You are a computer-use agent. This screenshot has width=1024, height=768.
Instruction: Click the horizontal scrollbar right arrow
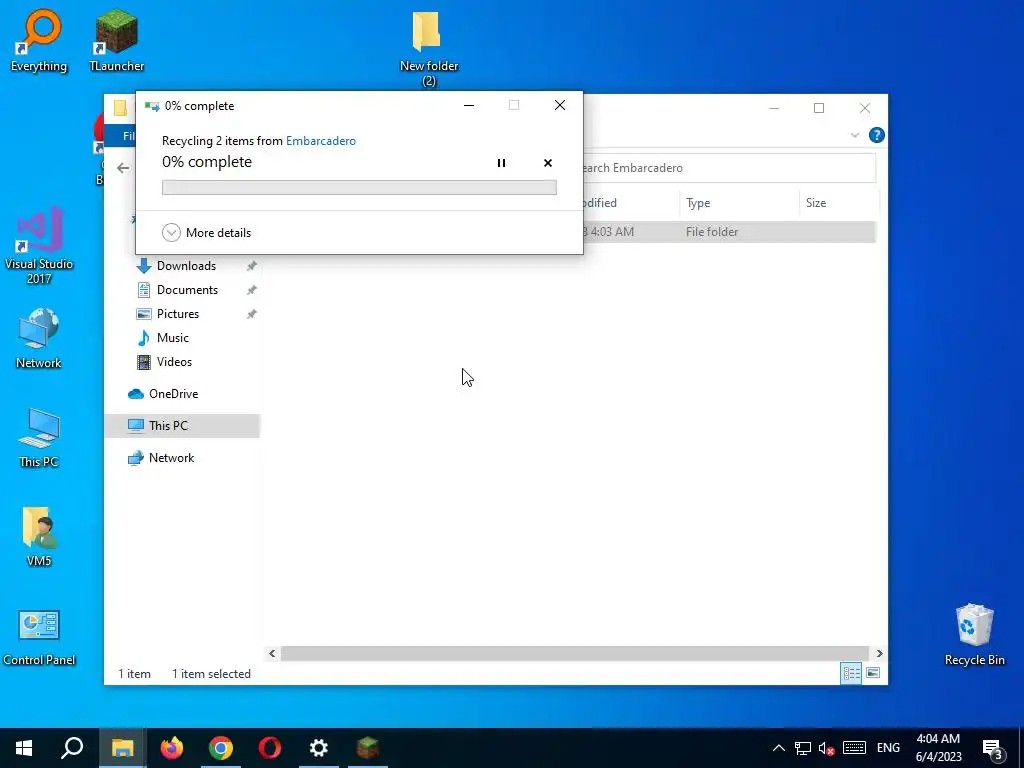880,653
